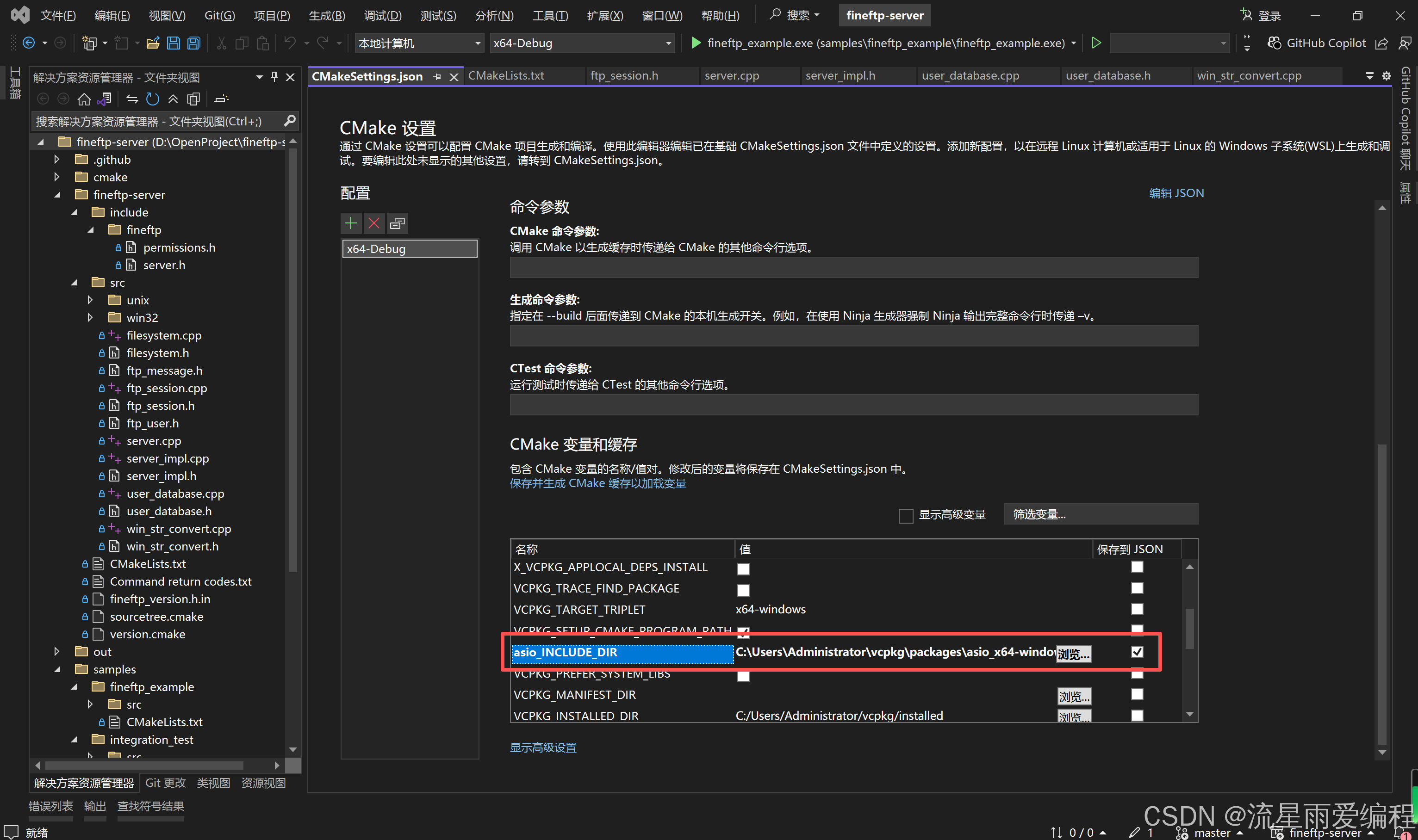Click the clone configuration icon
The image size is (1418, 840).
[398, 223]
